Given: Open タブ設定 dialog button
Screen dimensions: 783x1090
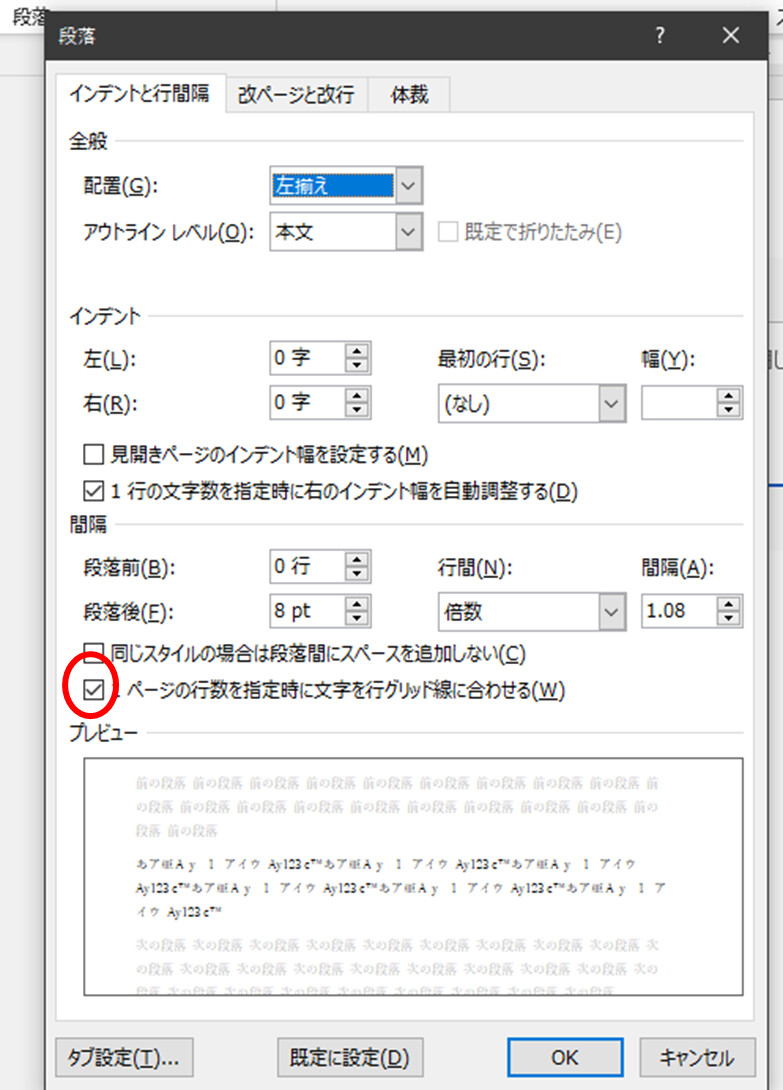Looking at the screenshot, I should point(124,1057).
